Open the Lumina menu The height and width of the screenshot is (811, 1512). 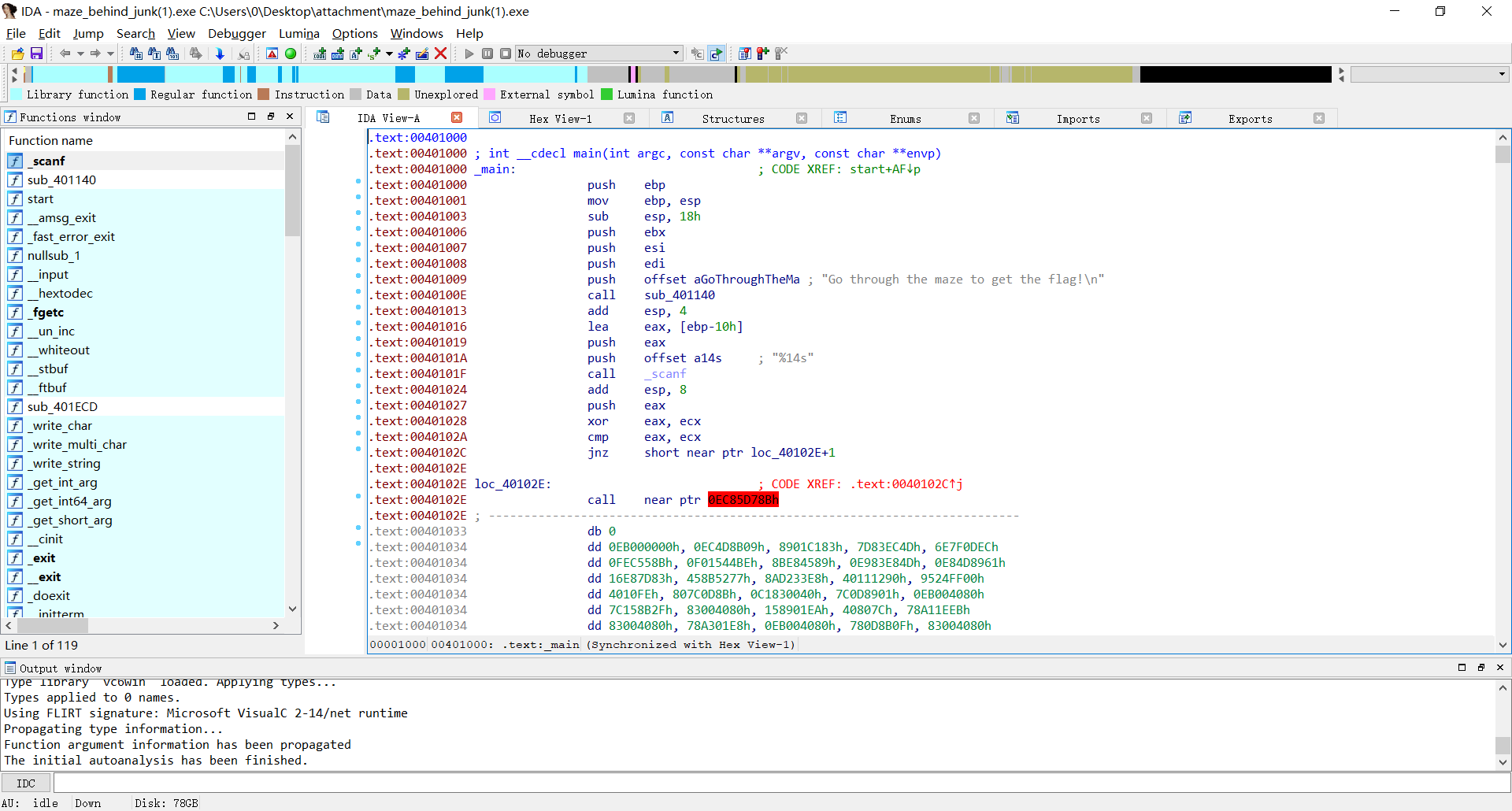point(299,33)
